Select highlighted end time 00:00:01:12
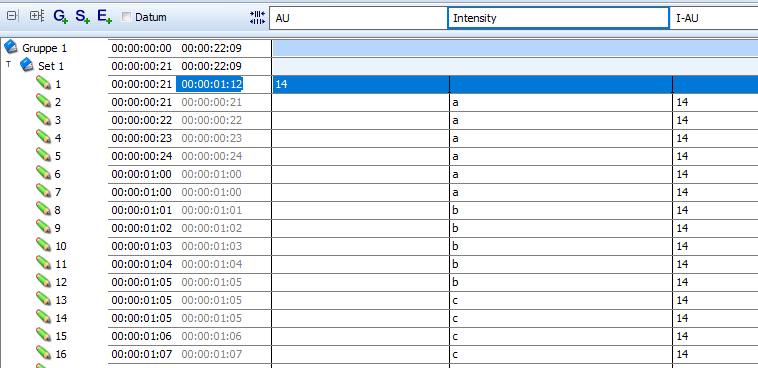 point(211,84)
